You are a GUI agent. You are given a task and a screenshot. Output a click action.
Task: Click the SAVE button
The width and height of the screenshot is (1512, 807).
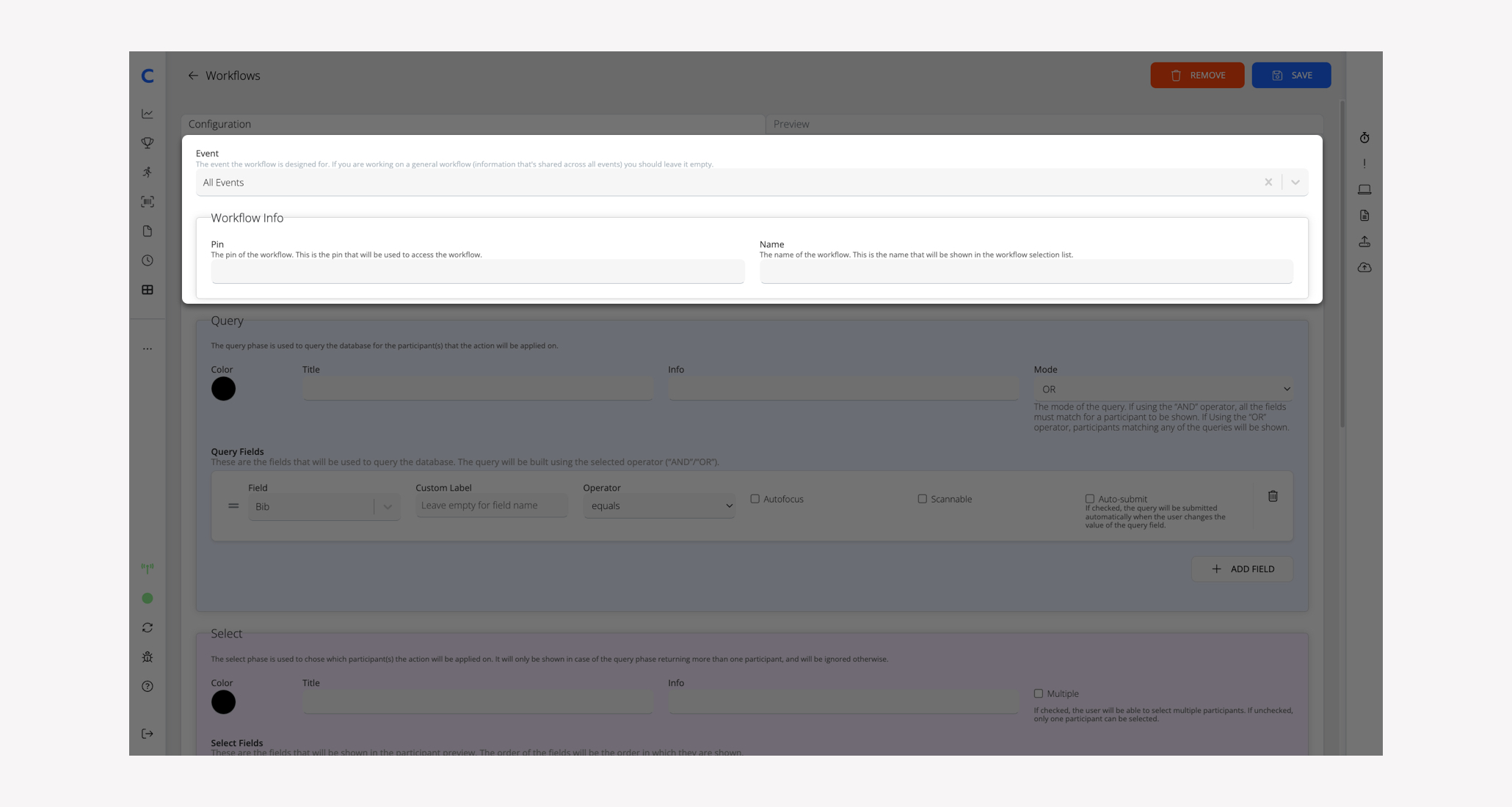(x=1291, y=75)
